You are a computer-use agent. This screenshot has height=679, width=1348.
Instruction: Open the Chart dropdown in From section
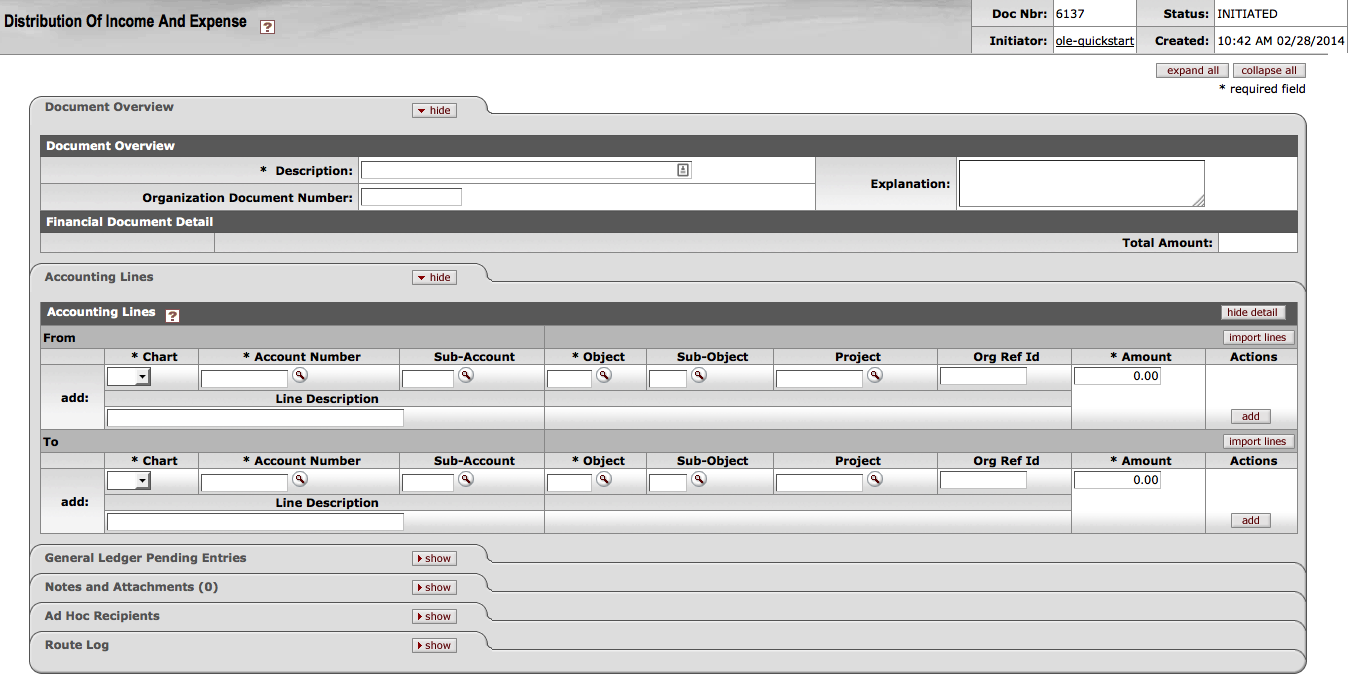pyautogui.click(x=128, y=377)
